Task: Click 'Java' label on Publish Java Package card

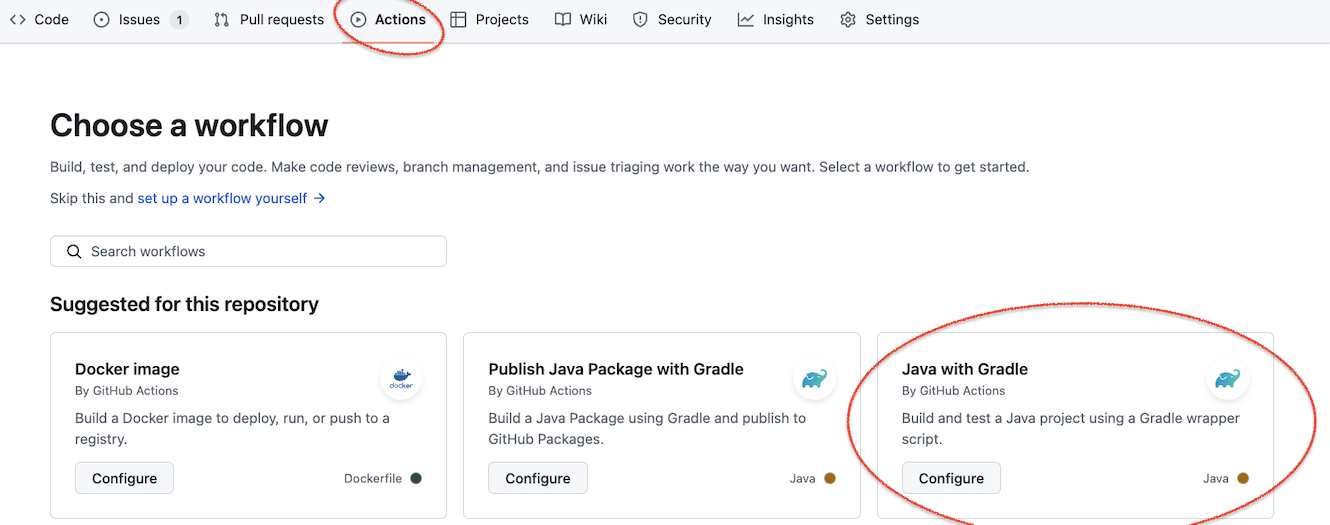Action: click(x=802, y=478)
